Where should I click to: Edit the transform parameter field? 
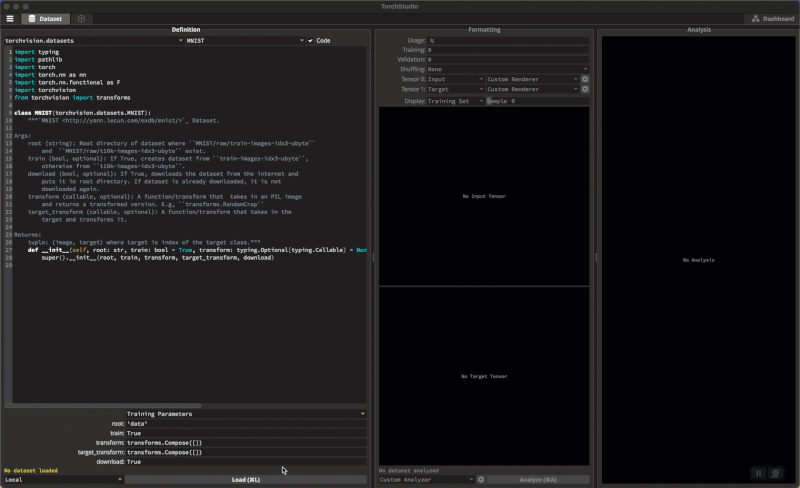(246, 443)
